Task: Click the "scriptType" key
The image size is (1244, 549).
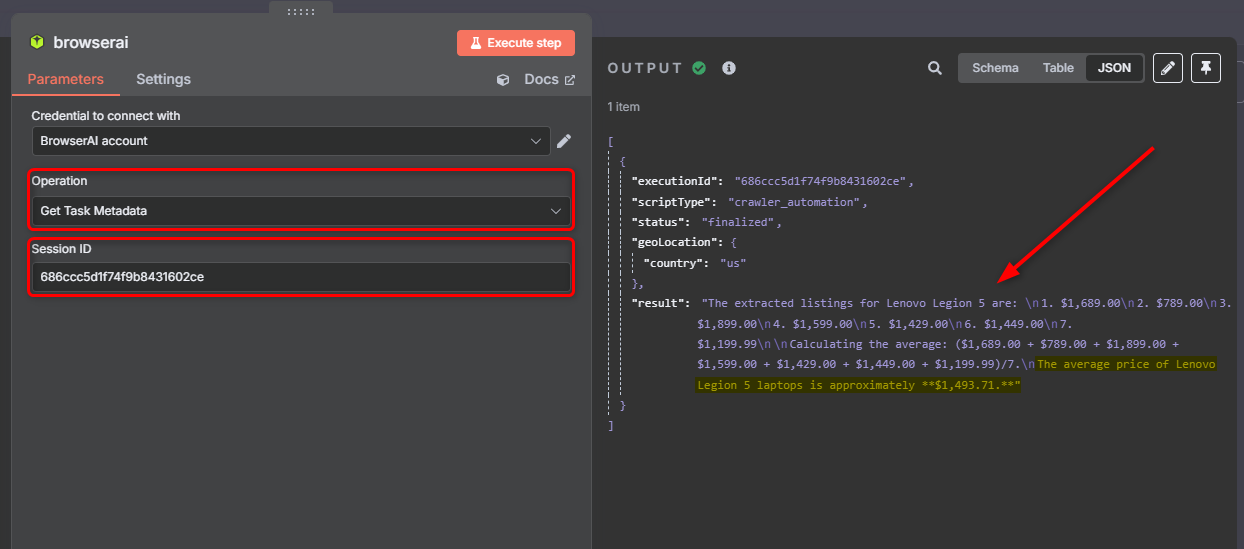Action: [x=672, y=202]
